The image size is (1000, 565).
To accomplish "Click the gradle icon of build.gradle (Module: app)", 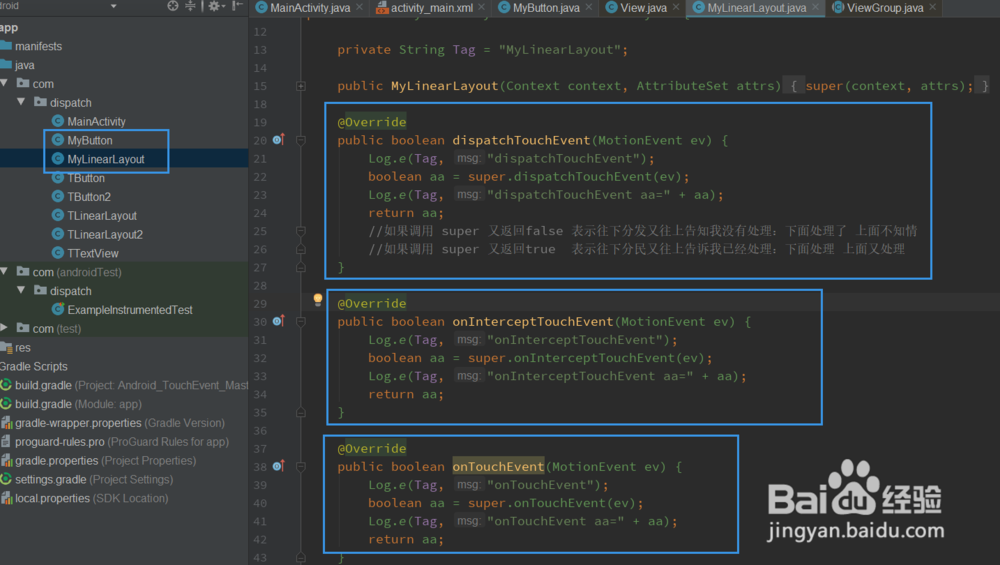I will pos(6,404).
